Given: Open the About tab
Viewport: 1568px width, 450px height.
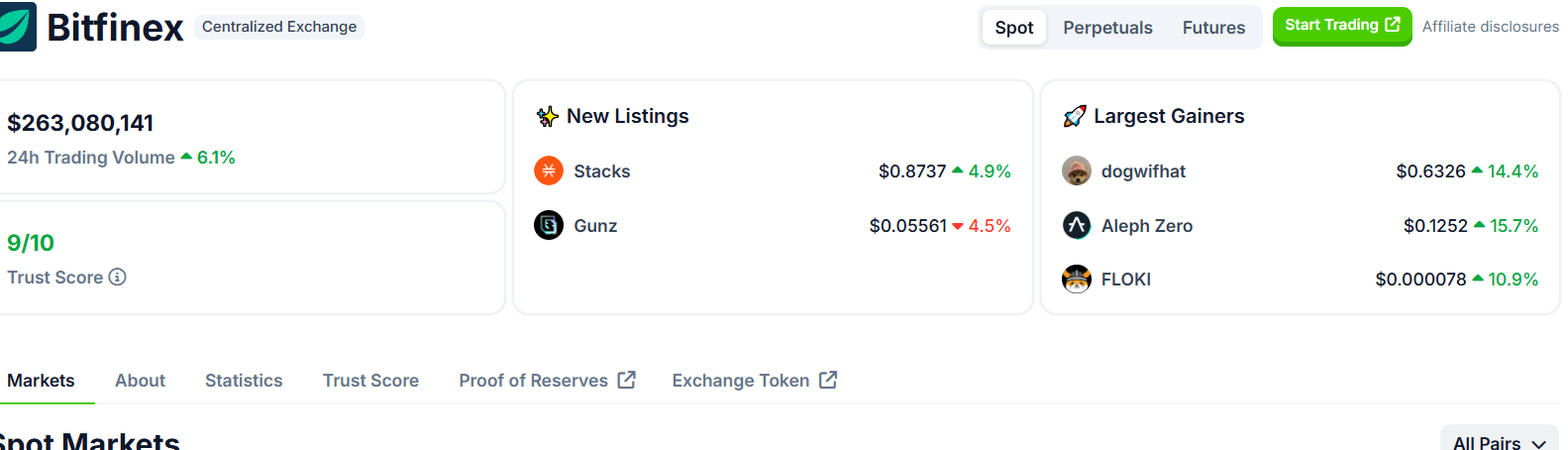Looking at the screenshot, I should pos(140,381).
